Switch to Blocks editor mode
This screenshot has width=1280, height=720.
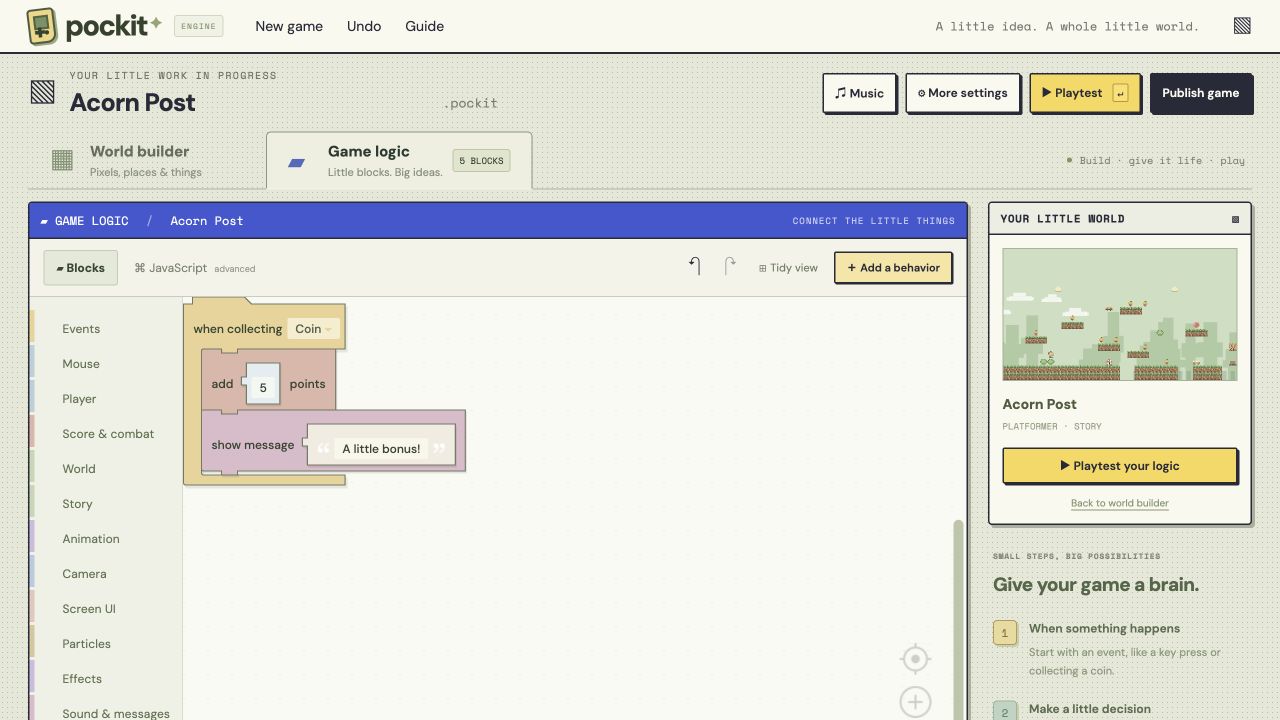pyautogui.click(x=80, y=268)
